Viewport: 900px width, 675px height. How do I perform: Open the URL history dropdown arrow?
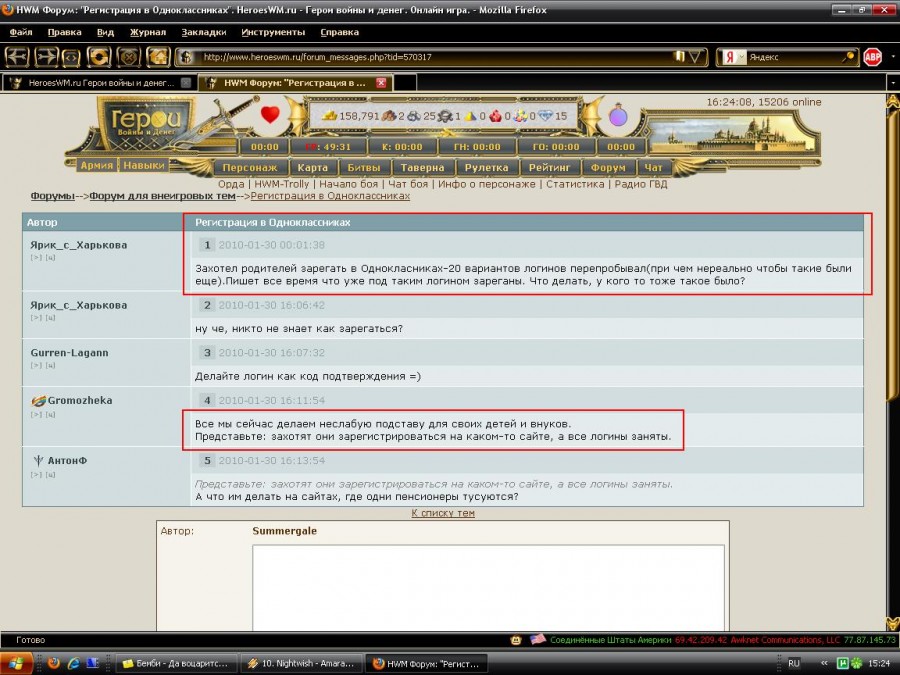coord(695,57)
